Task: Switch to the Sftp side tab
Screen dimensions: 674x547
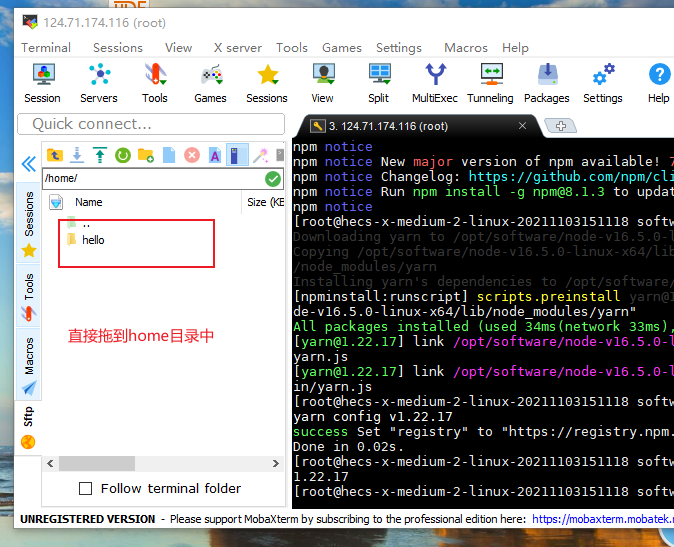Action: (28, 428)
